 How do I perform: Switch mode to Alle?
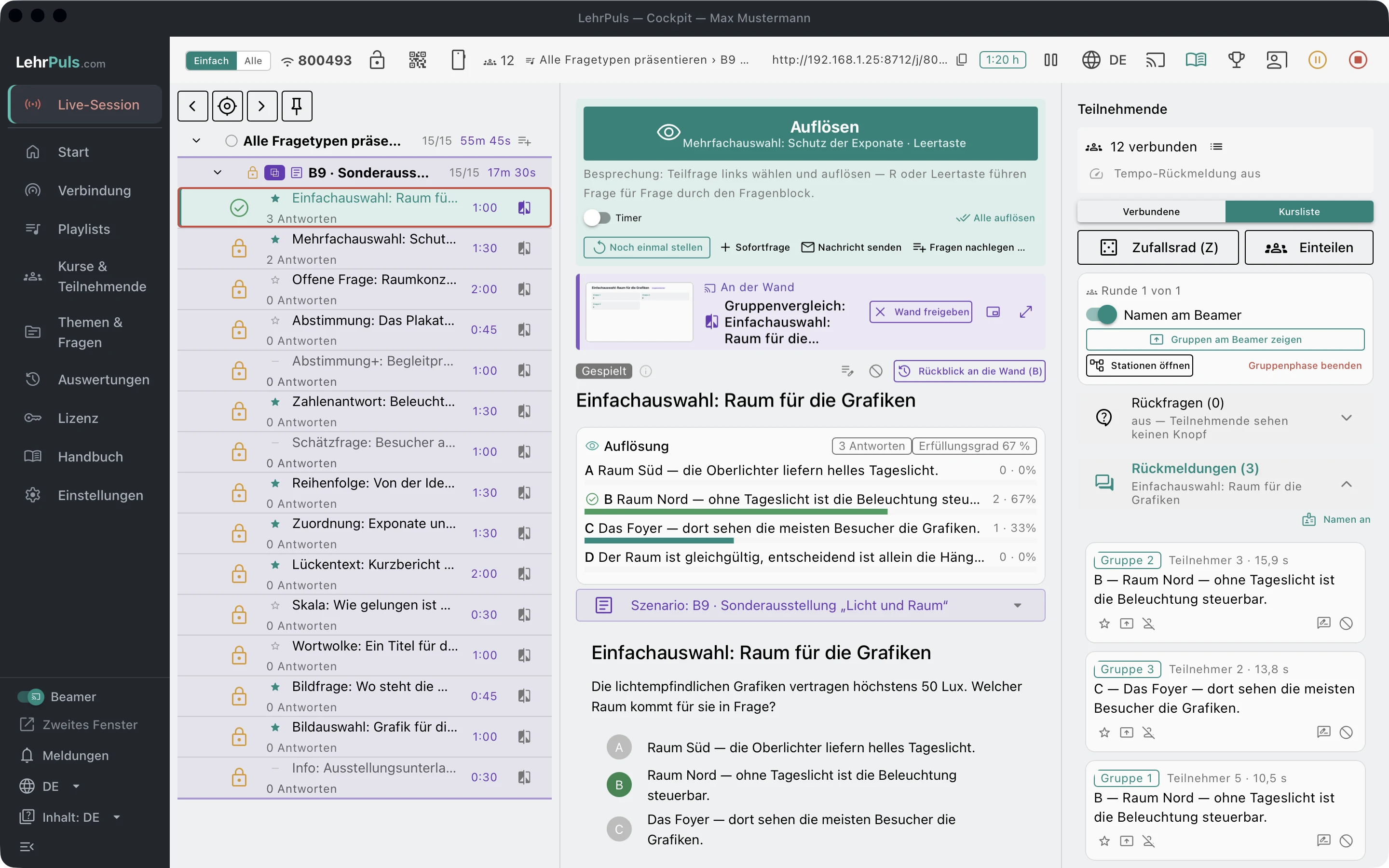tap(253, 61)
